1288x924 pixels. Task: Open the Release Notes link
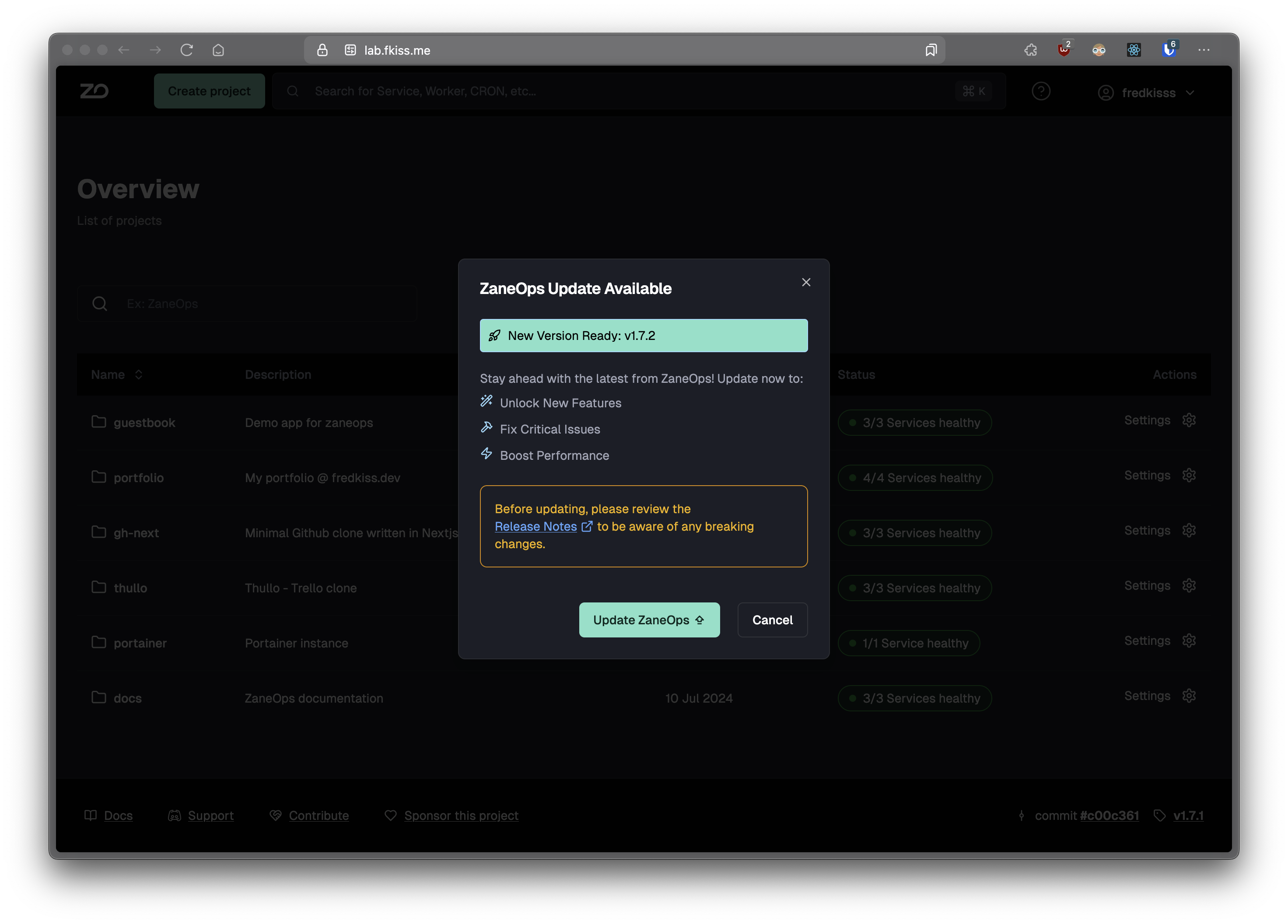pos(543,526)
